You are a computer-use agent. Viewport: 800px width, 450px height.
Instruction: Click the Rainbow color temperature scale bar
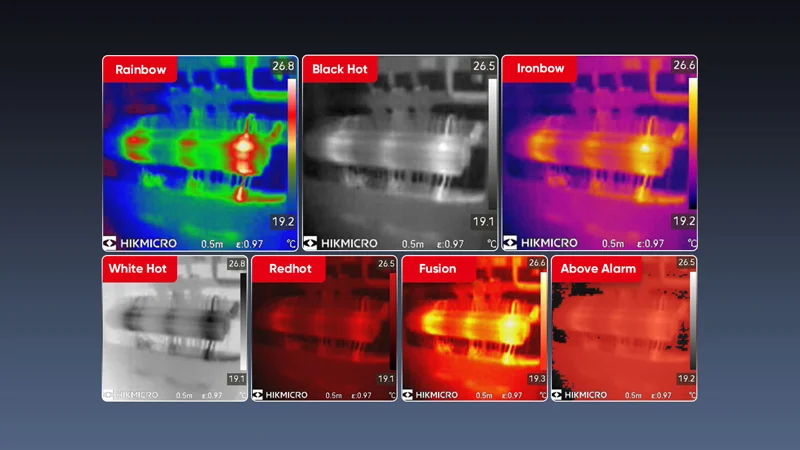(x=291, y=145)
